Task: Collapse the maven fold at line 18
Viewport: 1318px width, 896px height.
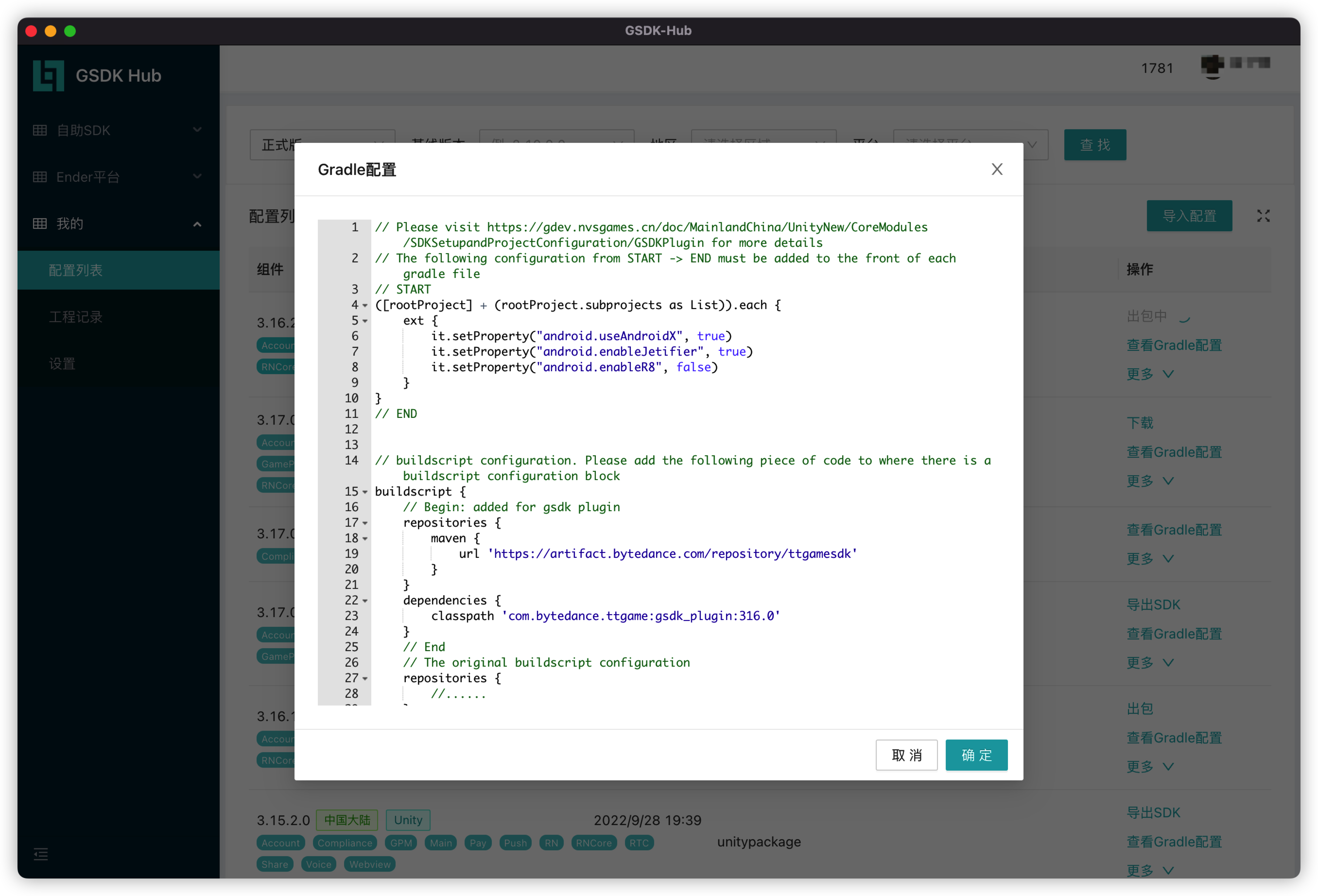Action: 365,538
